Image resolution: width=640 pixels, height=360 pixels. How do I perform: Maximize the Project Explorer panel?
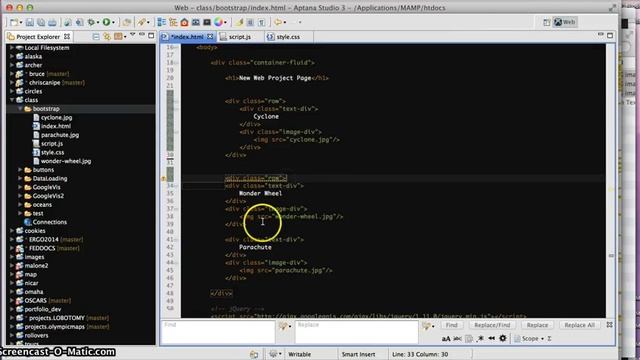151,36
